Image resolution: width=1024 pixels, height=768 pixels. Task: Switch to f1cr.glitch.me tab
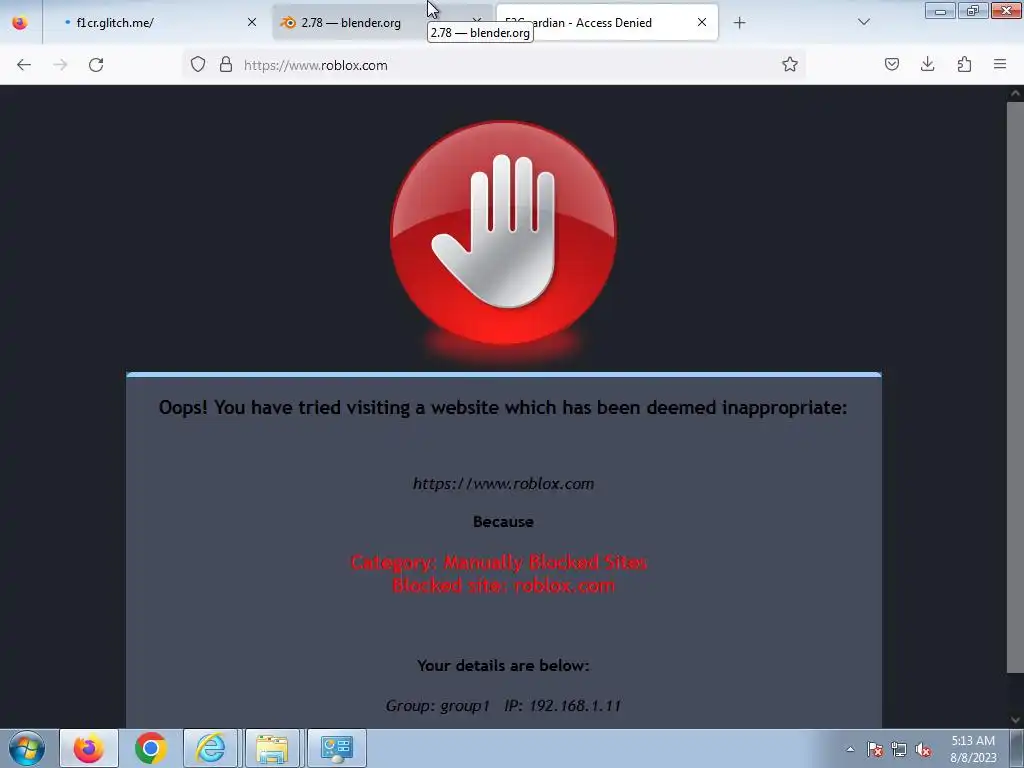[158, 23]
